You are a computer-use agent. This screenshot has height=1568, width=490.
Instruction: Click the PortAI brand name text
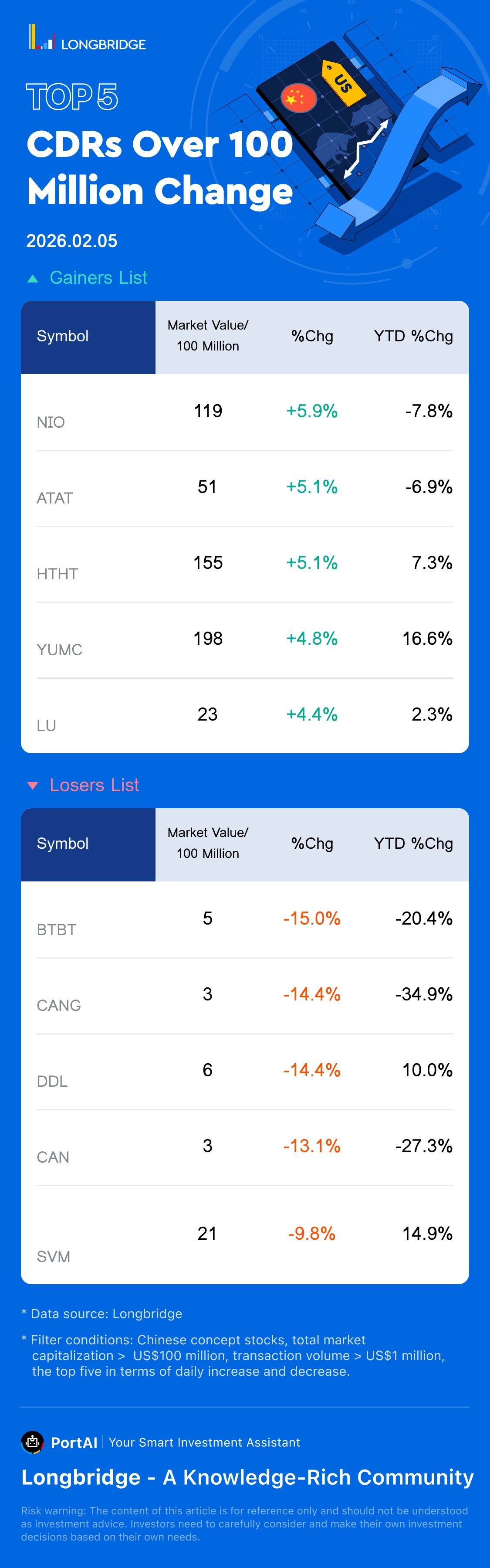tap(74, 1442)
